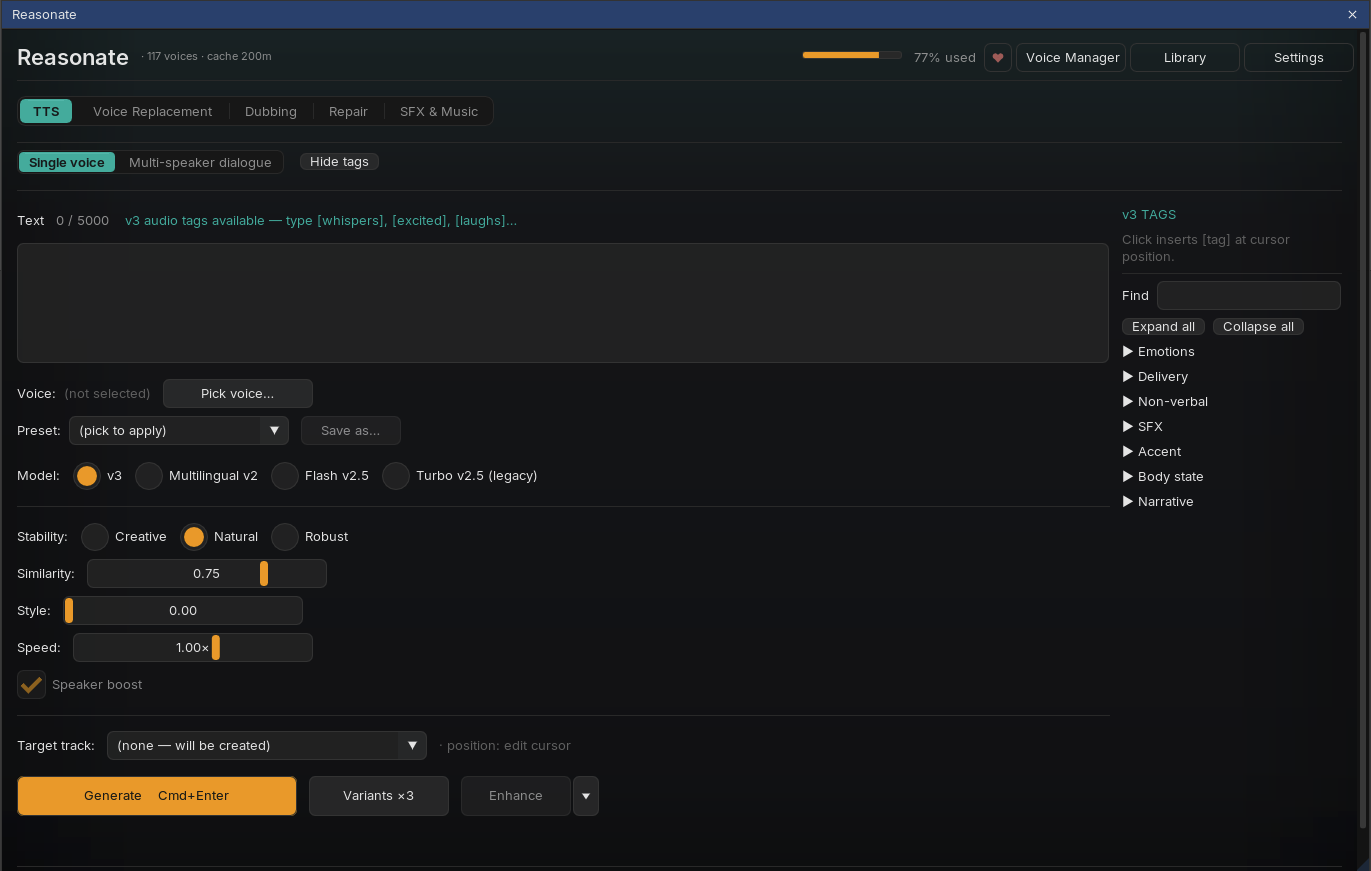The width and height of the screenshot is (1371, 871).
Task: Select the Multilingual v2 model
Action: 149,476
